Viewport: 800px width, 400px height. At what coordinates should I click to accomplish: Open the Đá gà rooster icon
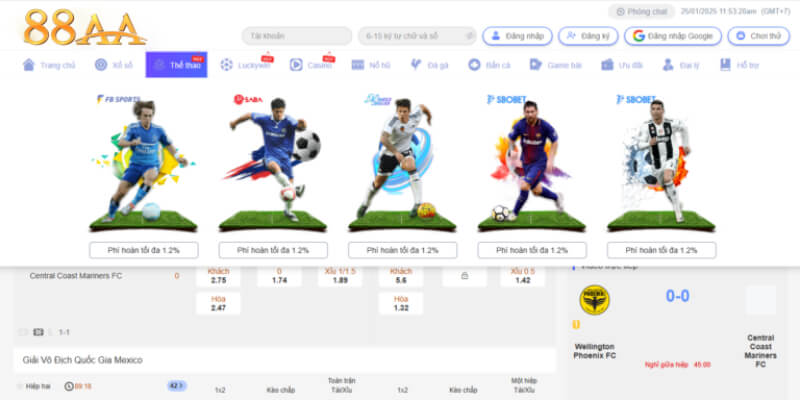click(x=416, y=64)
